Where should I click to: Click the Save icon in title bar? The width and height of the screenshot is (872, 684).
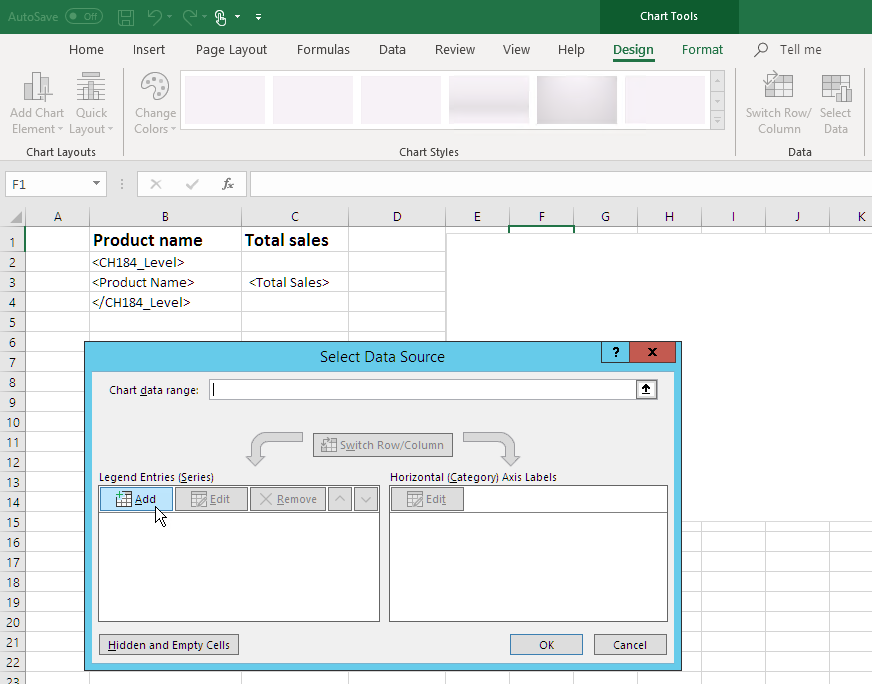click(x=126, y=17)
